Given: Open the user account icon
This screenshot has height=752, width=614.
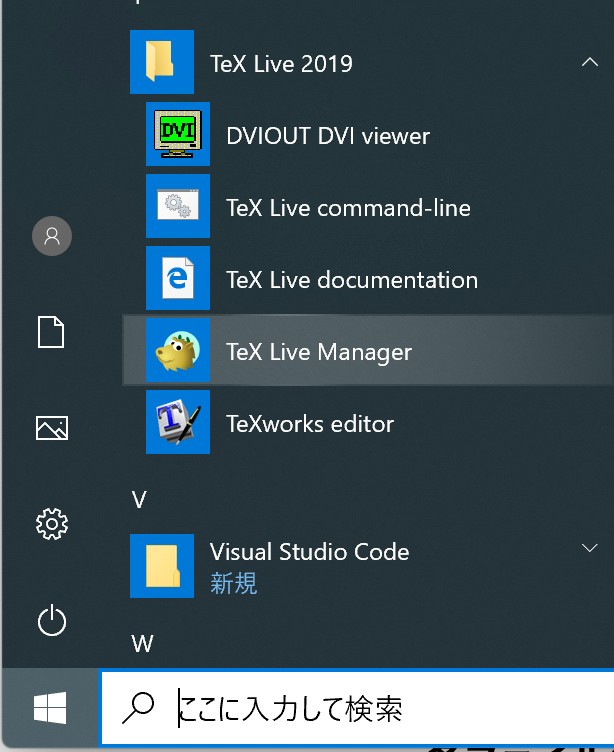Looking at the screenshot, I should [52, 236].
